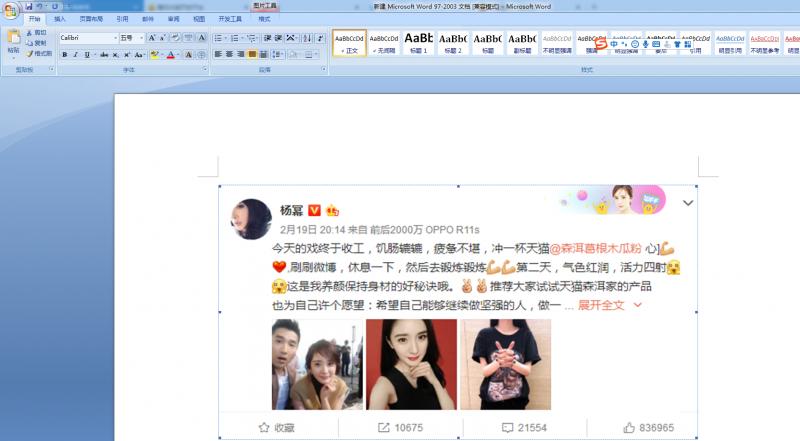Image resolution: width=800 pixels, height=441 pixels.
Task: Save the document from quick access toolbar
Action: [29, 7]
